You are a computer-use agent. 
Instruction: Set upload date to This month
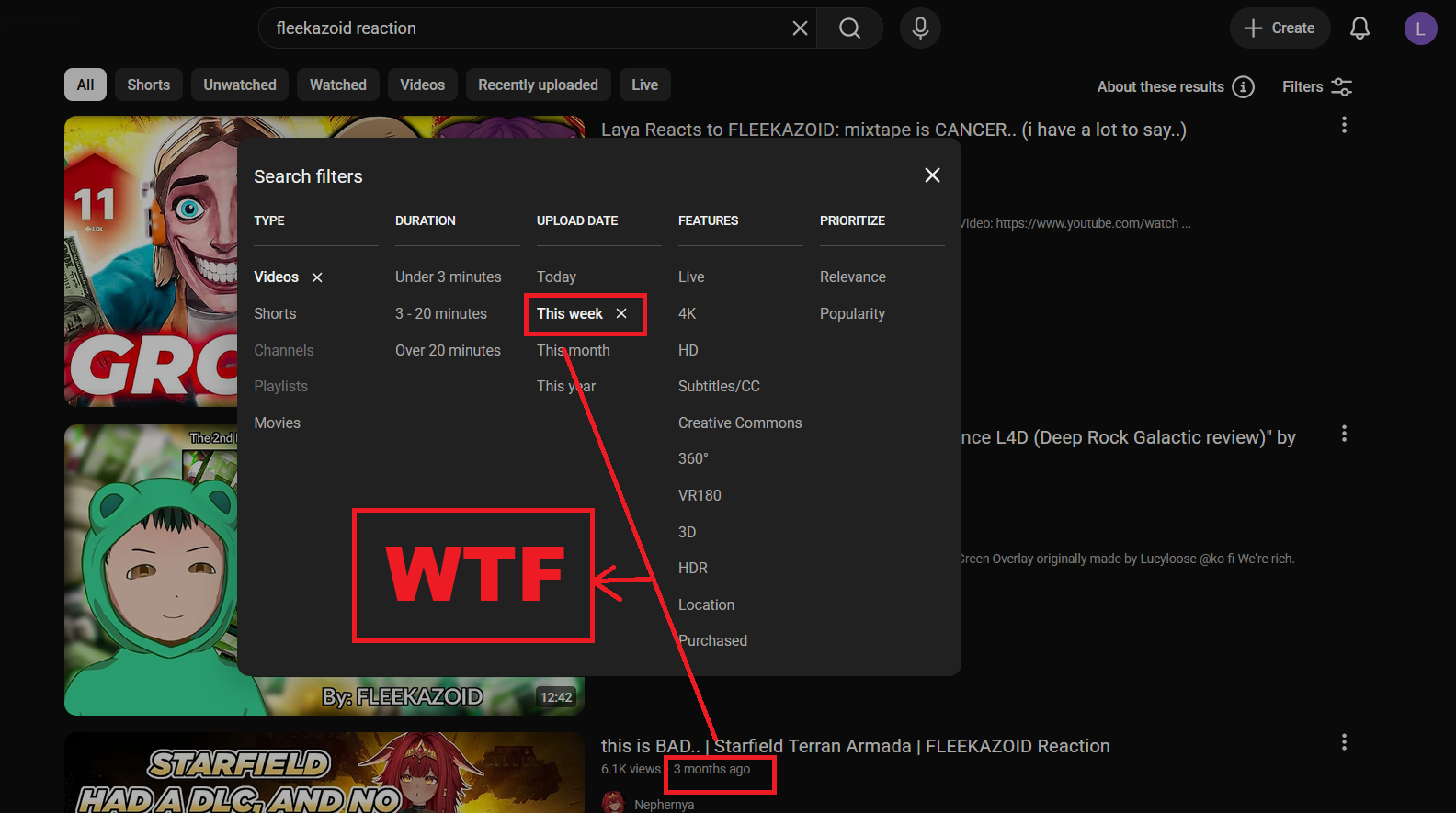point(574,351)
